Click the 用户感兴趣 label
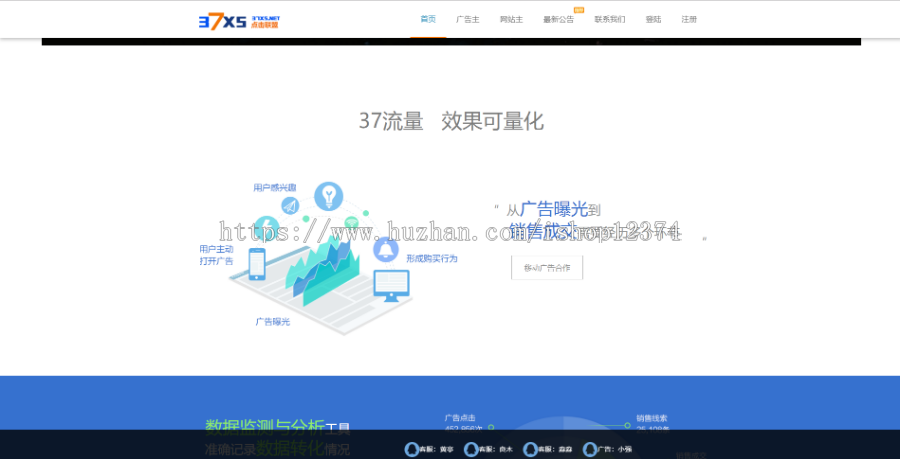This screenshot has width=900, height=459. point(275,188)
